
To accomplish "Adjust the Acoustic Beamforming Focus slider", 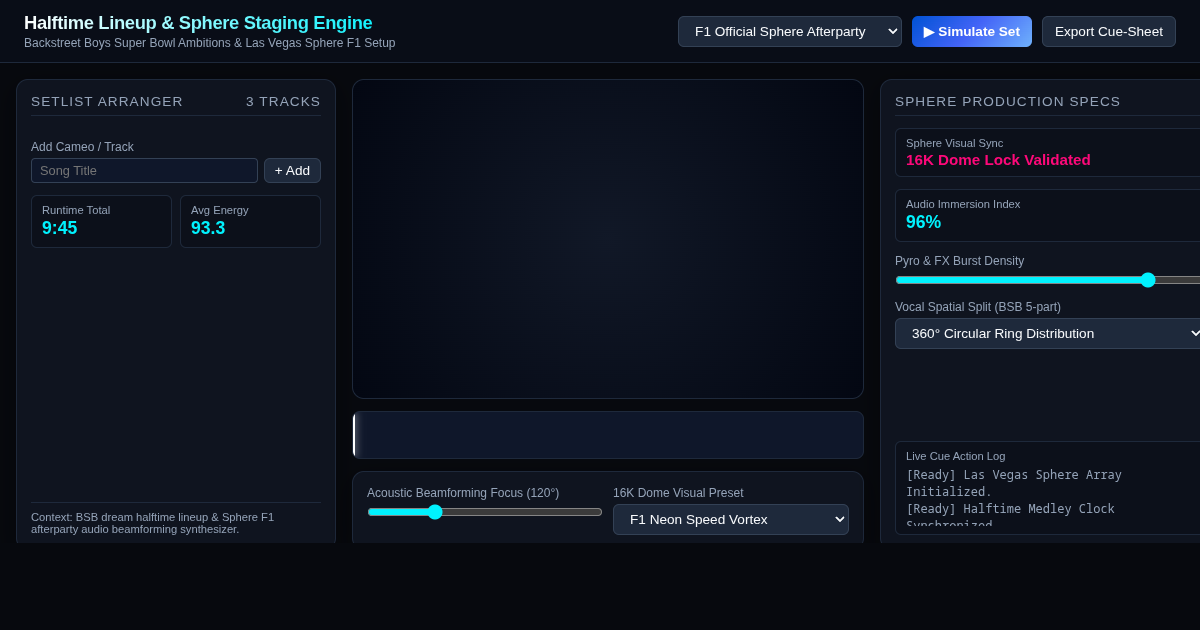I will [x=485, y=512].
